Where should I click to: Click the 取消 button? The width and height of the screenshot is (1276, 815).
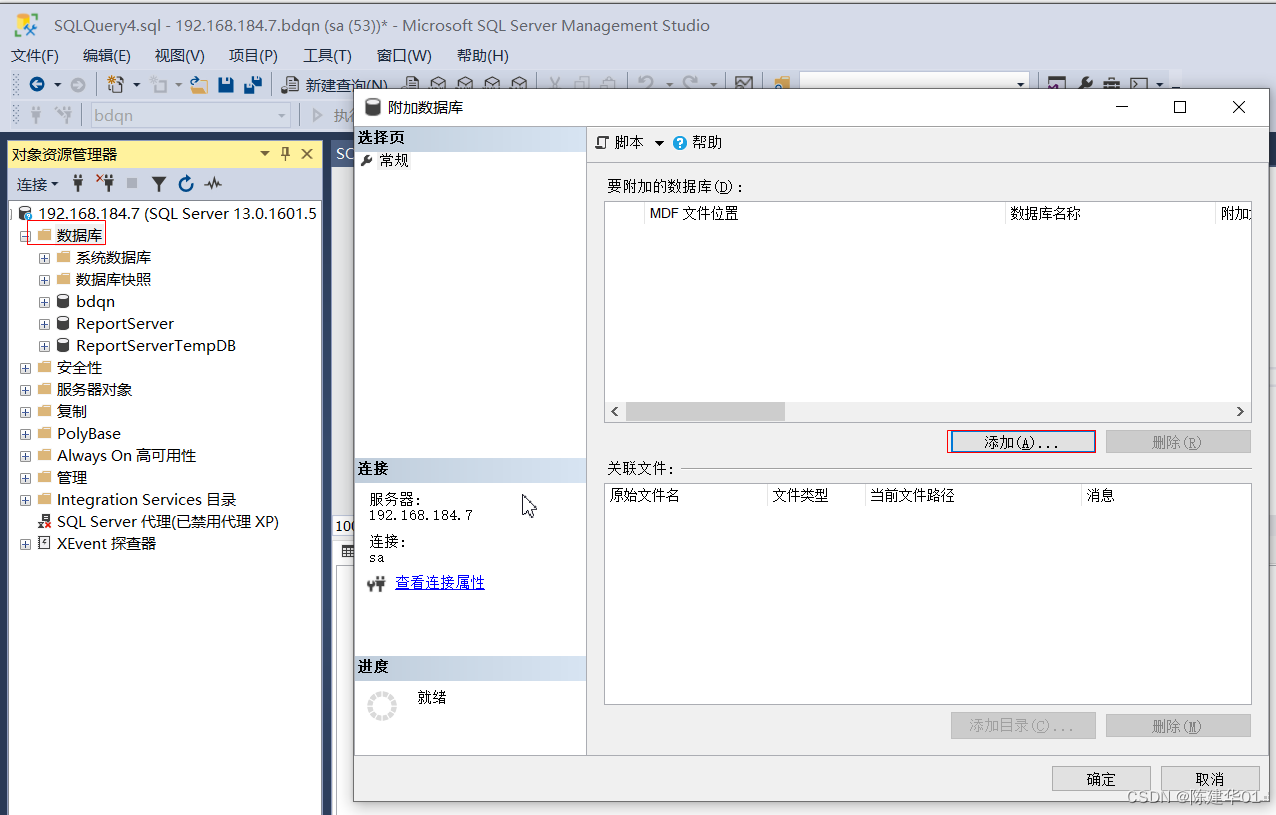(1211, 779)
